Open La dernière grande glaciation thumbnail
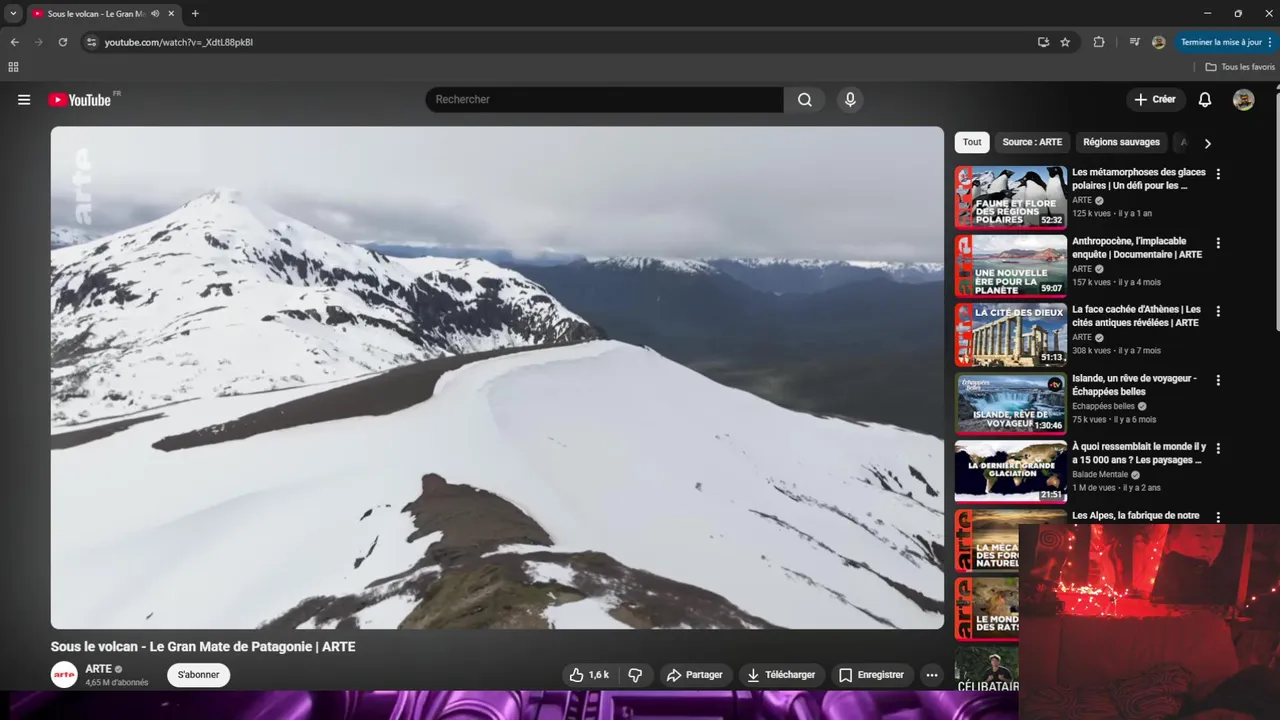 click(x=1011, y=472)
